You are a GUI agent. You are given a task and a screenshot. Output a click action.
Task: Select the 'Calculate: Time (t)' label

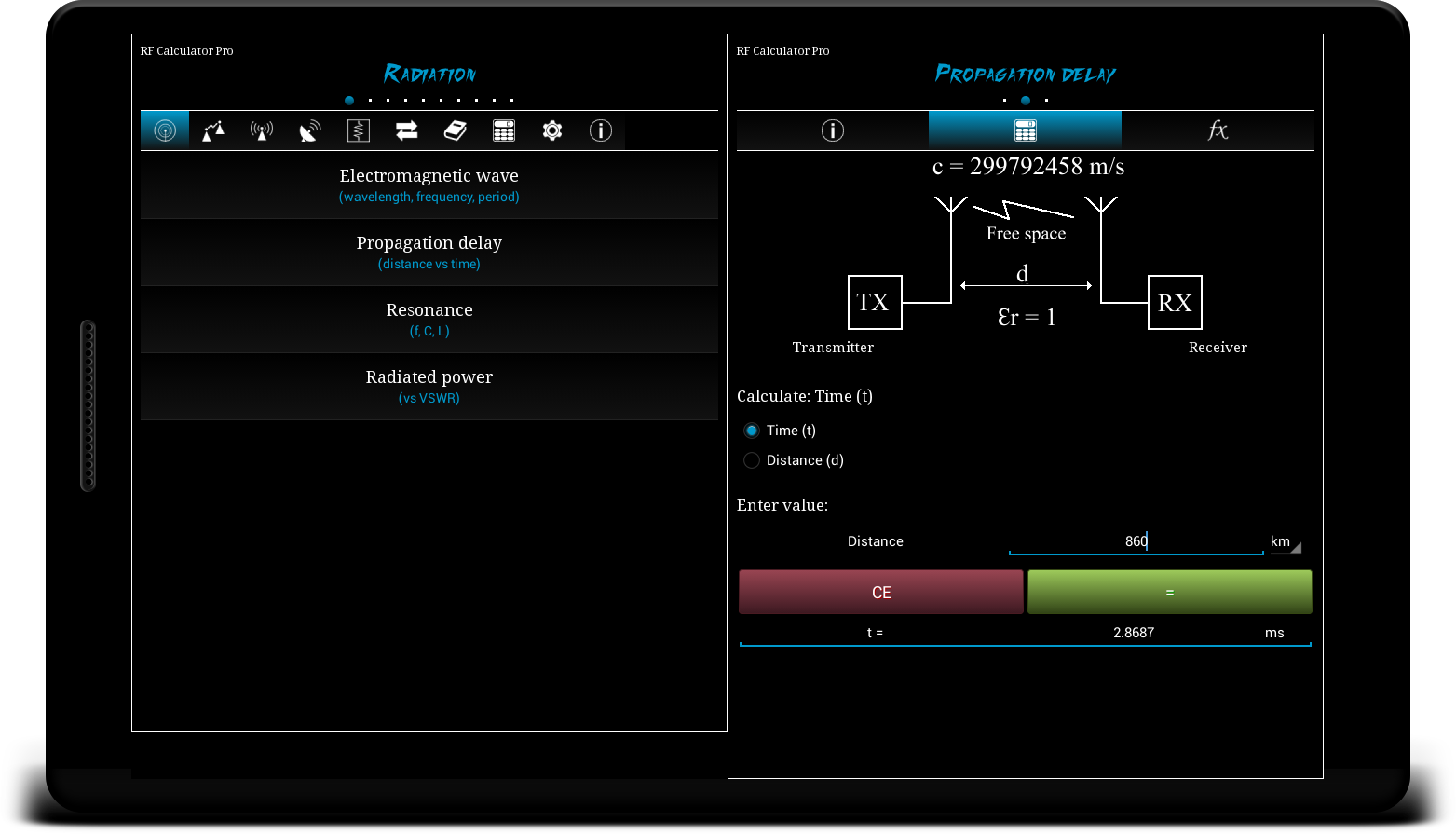(x=805, y=396)
